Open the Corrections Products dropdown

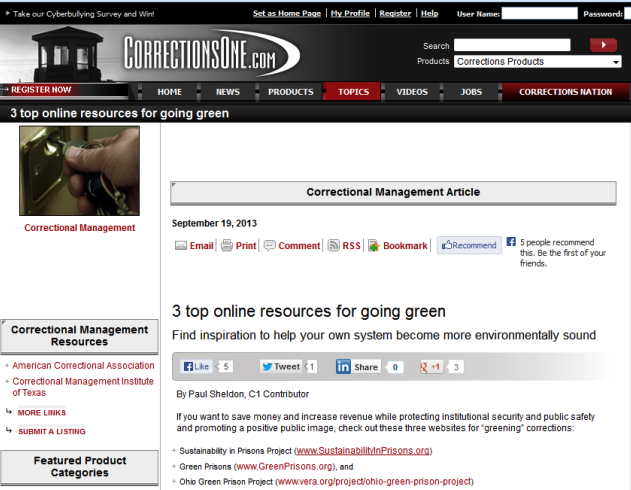(x=538, y=62)
